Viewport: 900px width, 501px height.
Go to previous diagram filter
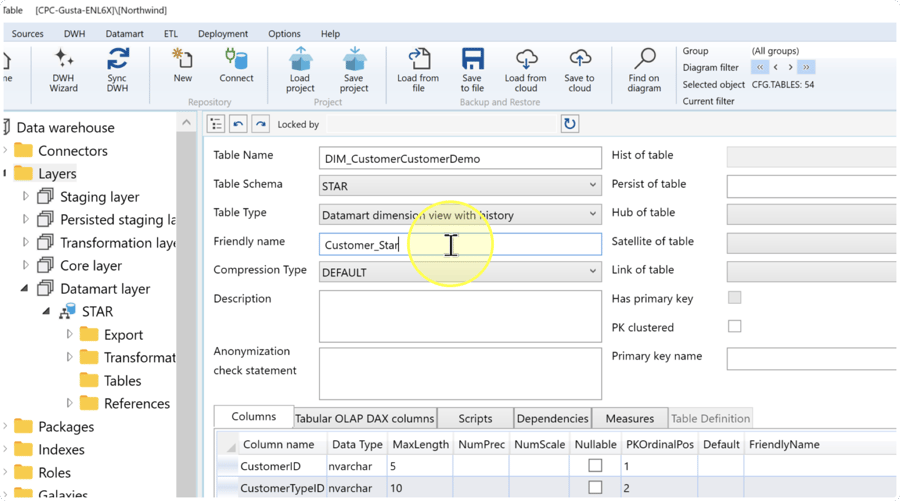[x=775, y=67]
